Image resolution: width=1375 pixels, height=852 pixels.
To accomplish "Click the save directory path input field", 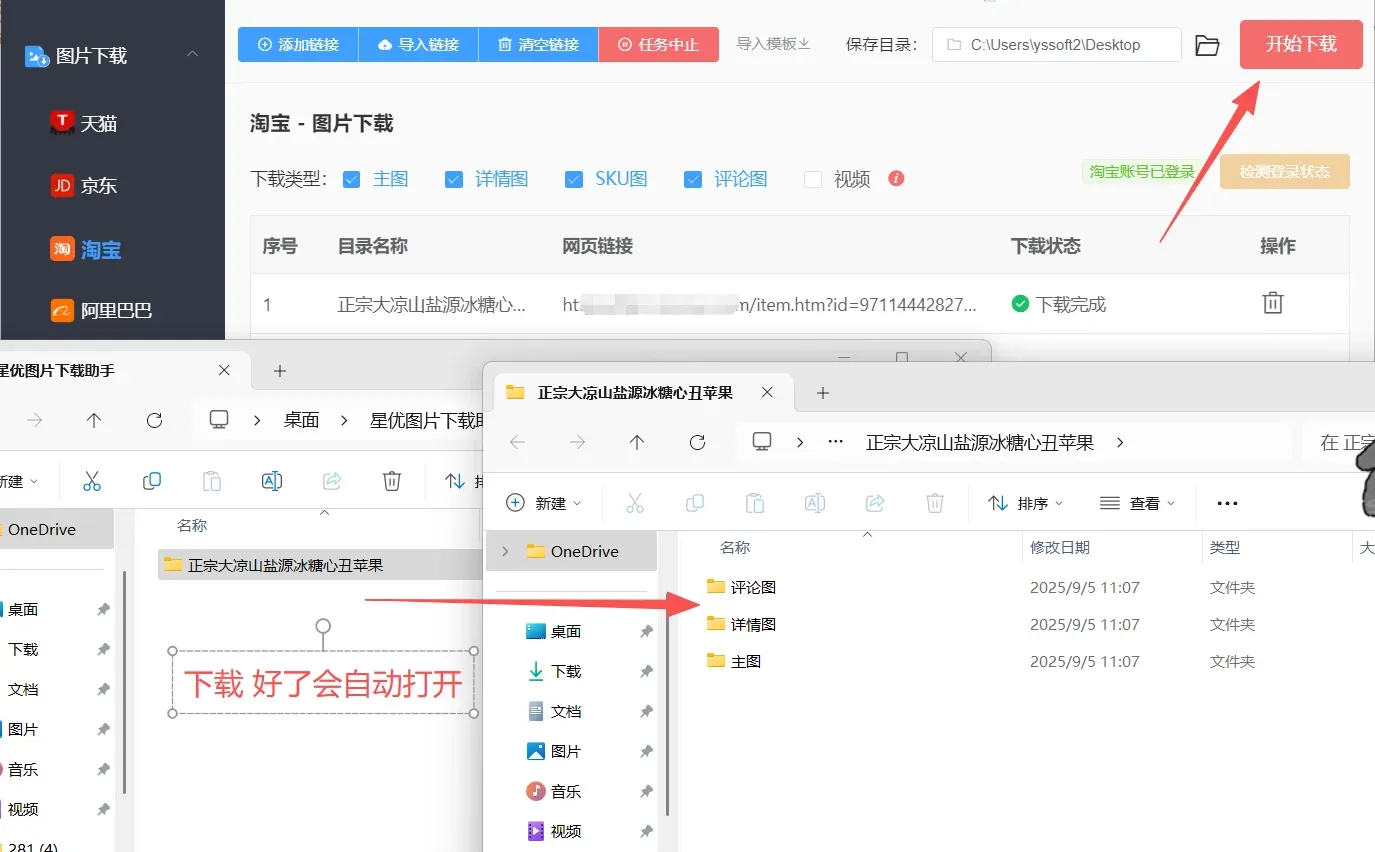I will click(x=1056, y=44).
